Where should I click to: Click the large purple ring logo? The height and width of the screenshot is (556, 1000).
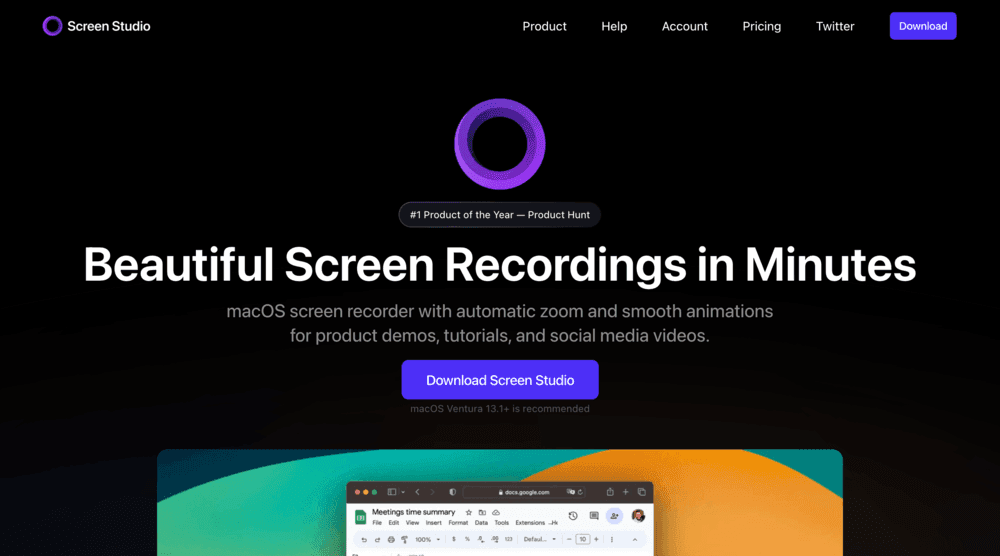tap(499, 144)
